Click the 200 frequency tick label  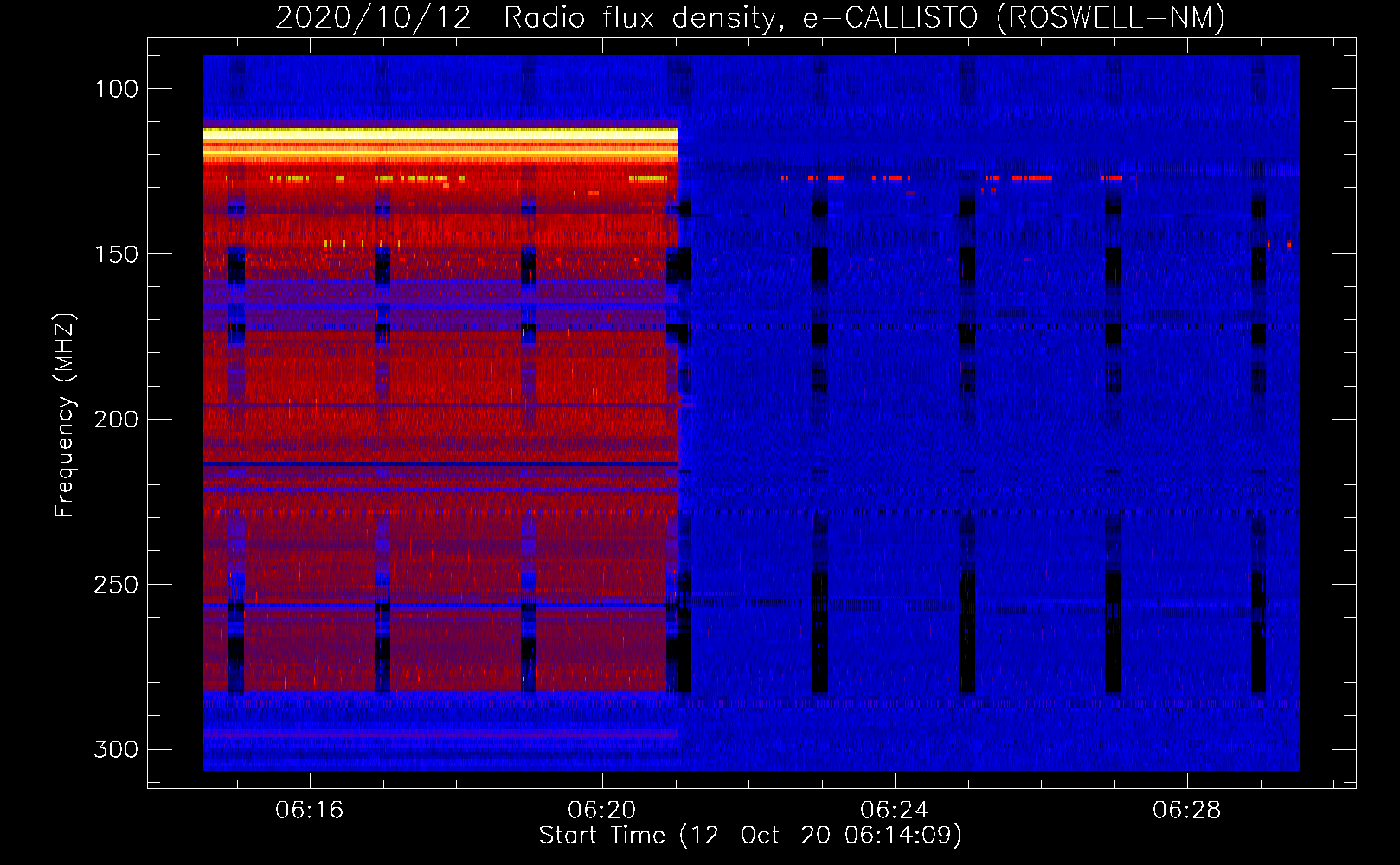click(x=116, y=420)
